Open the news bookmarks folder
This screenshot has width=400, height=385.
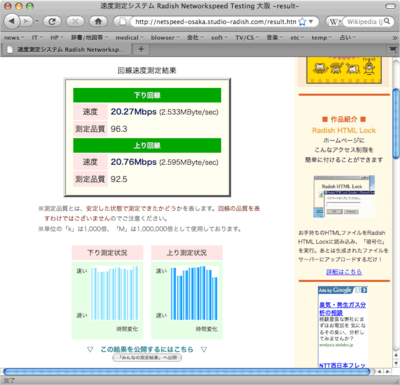[14, 38]
